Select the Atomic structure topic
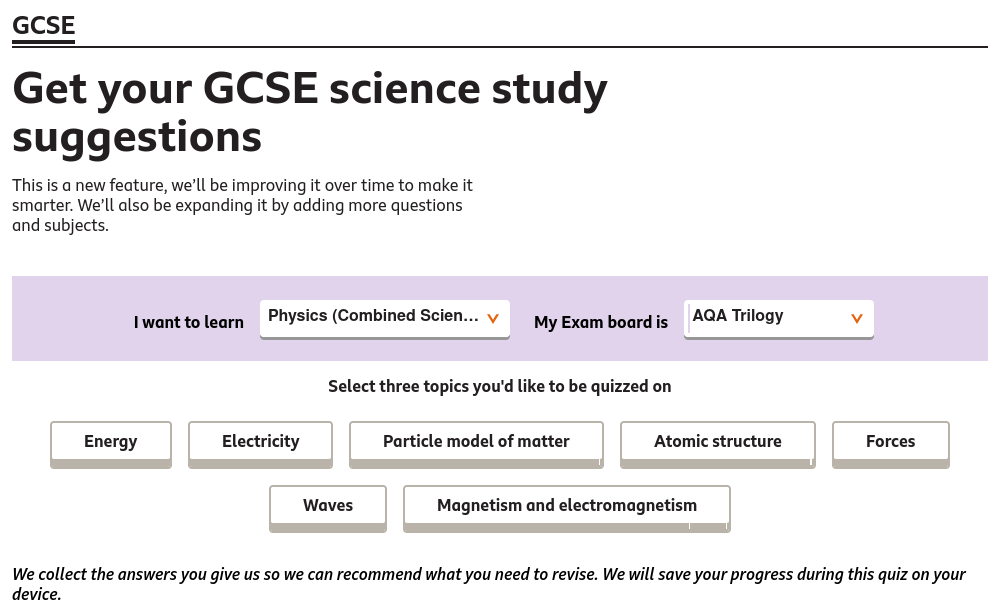The height and width of the screenshot is (616, 1000). click(718, 442)
